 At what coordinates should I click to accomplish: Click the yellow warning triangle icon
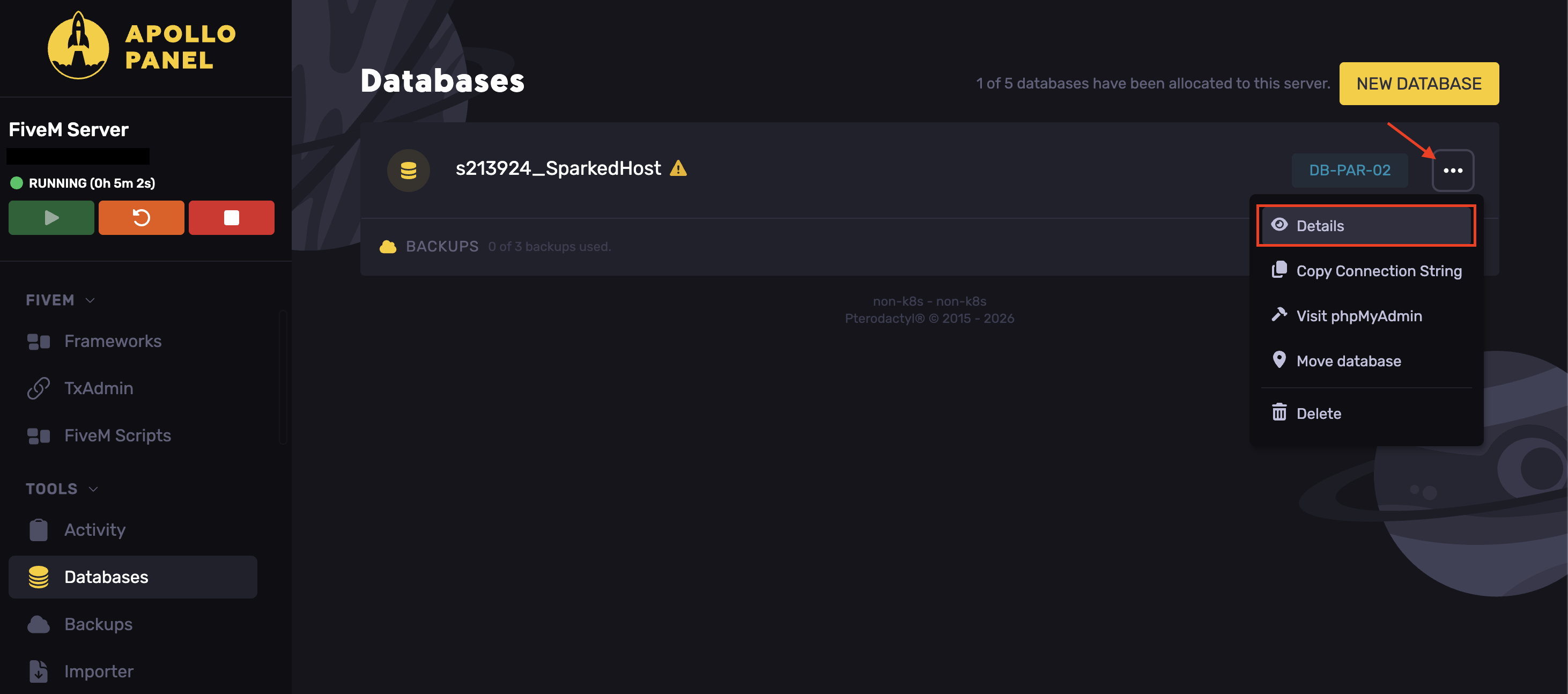point(678,168)
